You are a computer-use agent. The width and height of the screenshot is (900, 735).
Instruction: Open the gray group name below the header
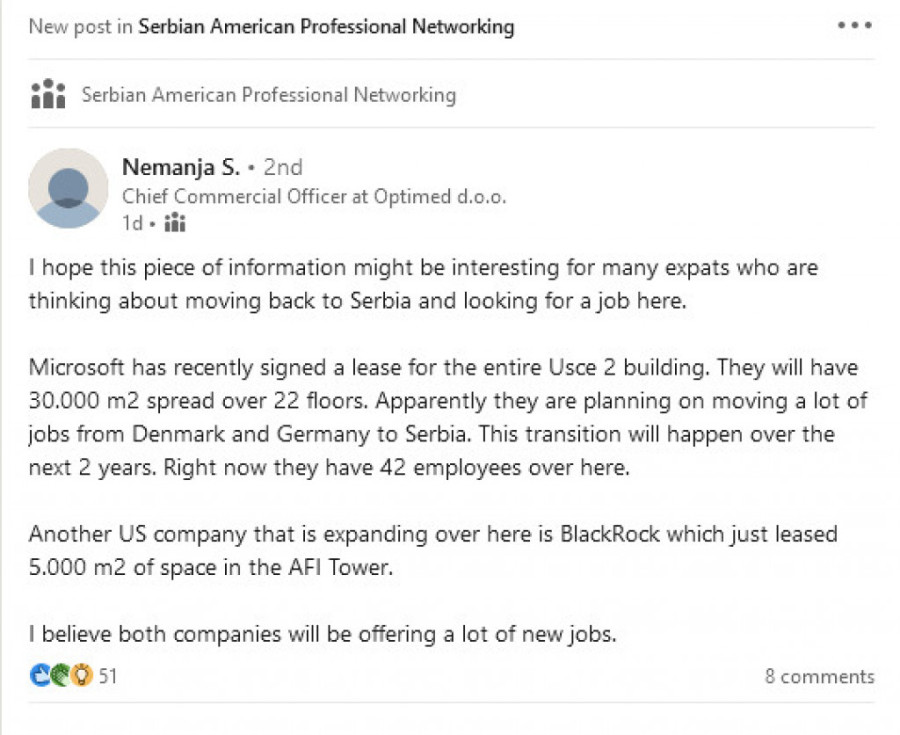pos(268,95)
